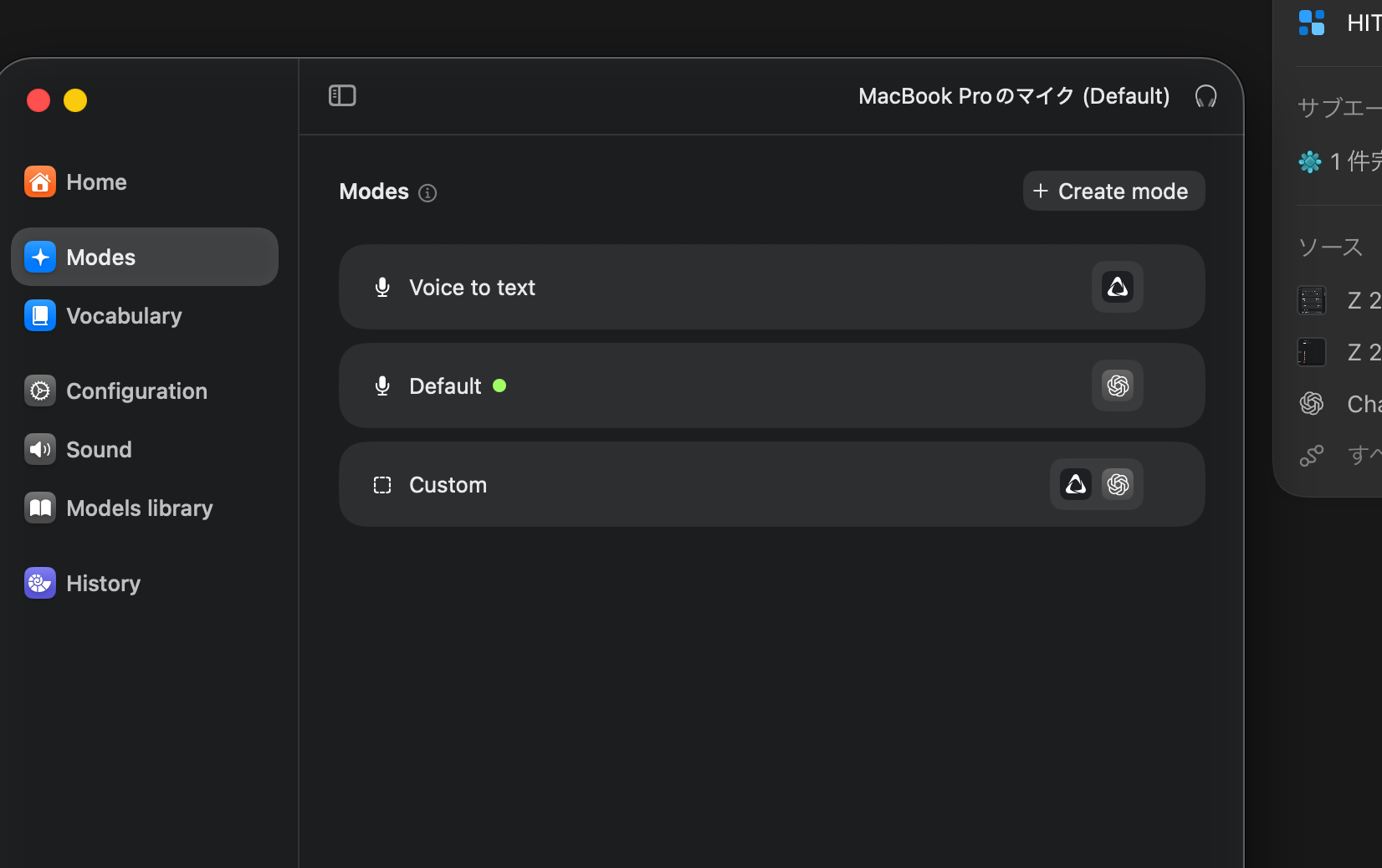This screenshot has height=868, width=1382.
Task: Open the Custom mode row
Action: [771, 484]
